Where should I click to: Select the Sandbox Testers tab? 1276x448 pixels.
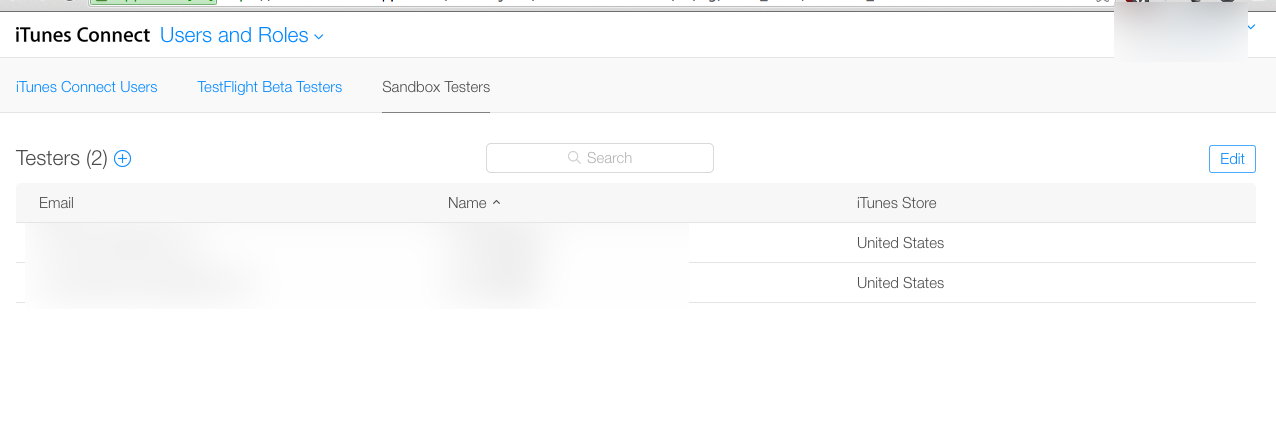436,87
